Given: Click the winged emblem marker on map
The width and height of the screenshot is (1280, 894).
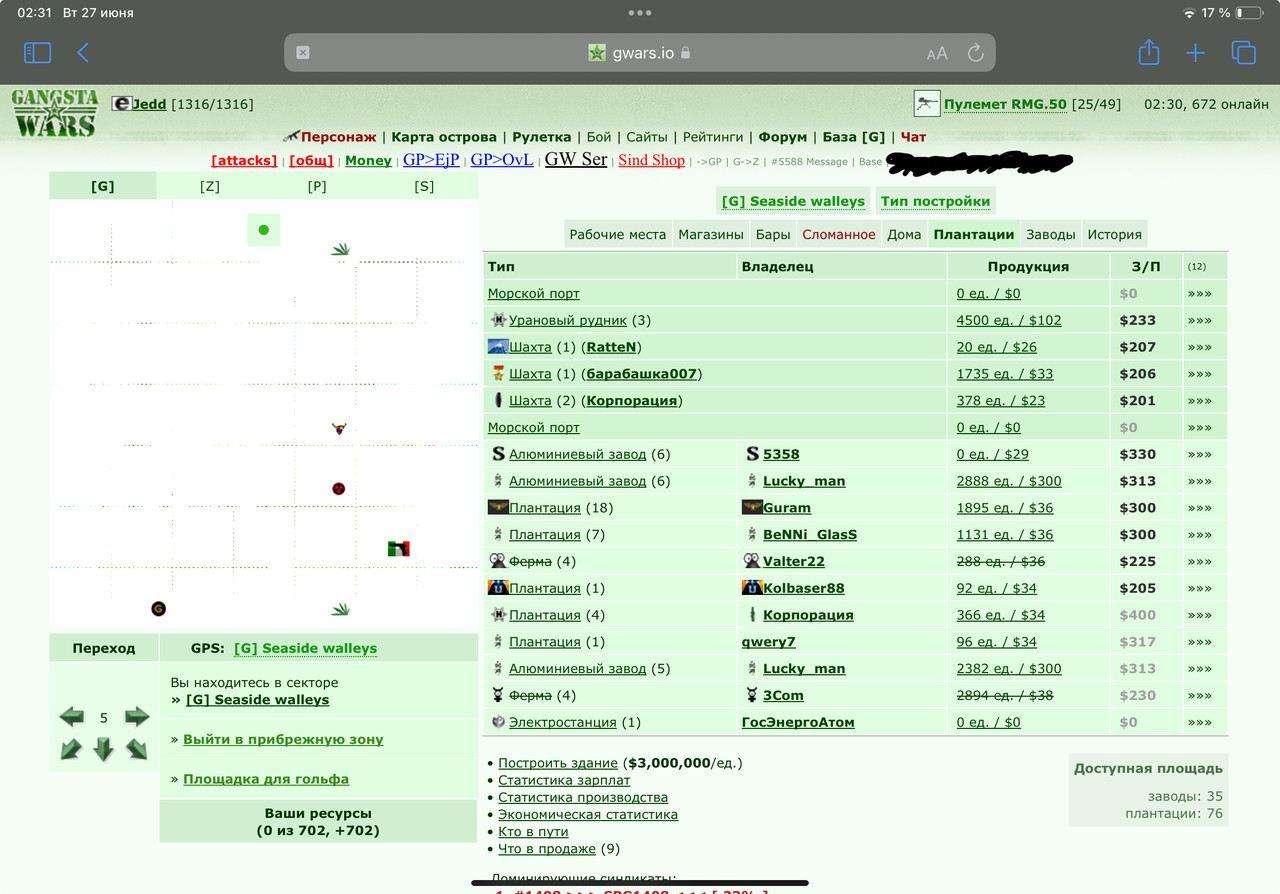Looking at the screenshot, I should pos(339,428).
